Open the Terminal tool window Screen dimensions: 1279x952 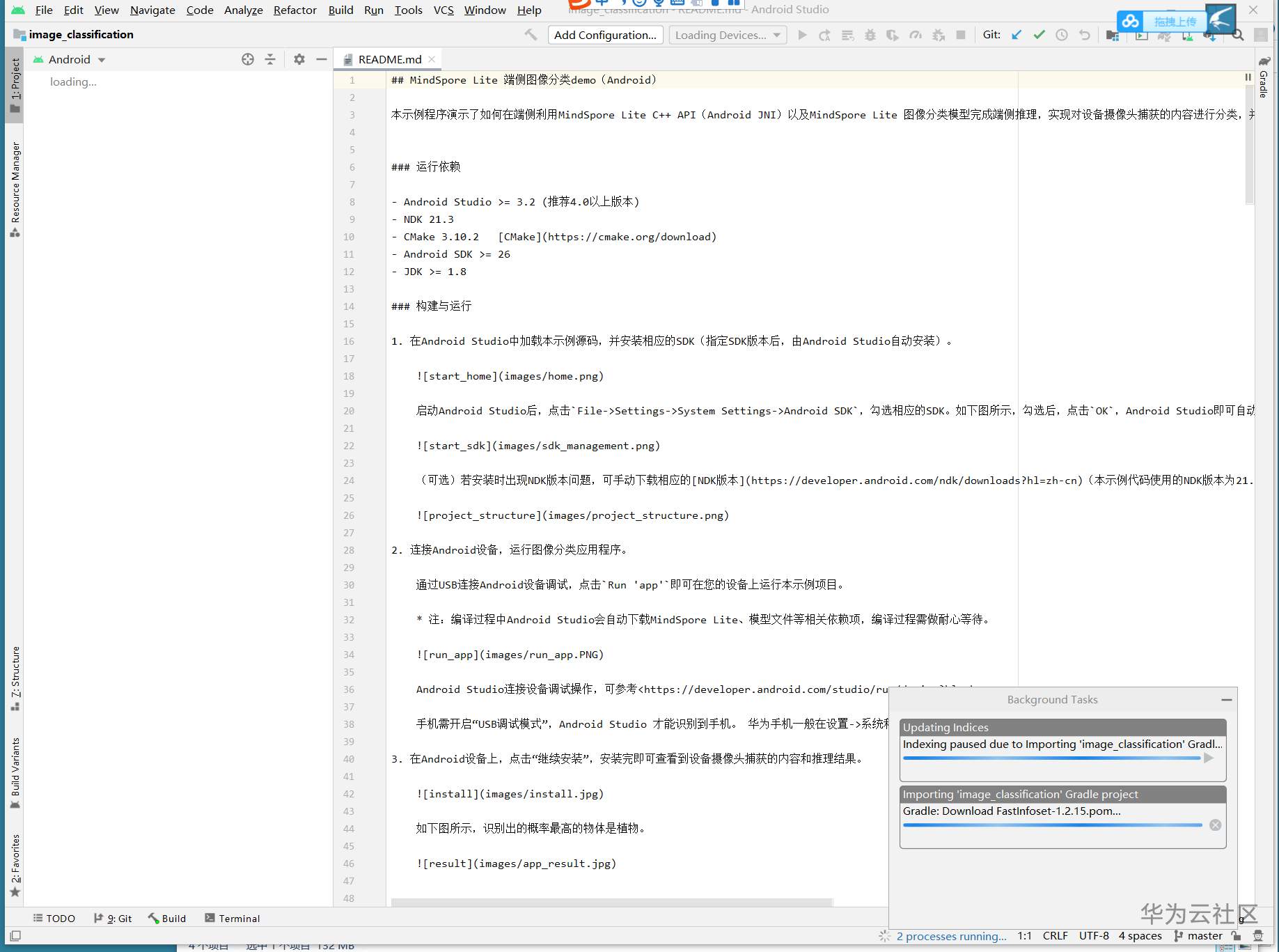coord(233,919)
